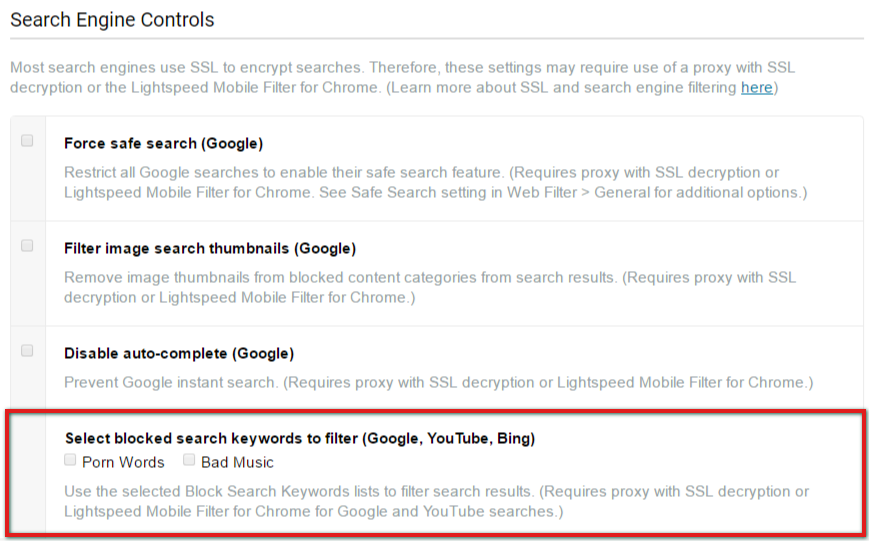Click the Search Engine Controls heading
The height and width of the screenshot is (541, 869).
coord(112,20)
